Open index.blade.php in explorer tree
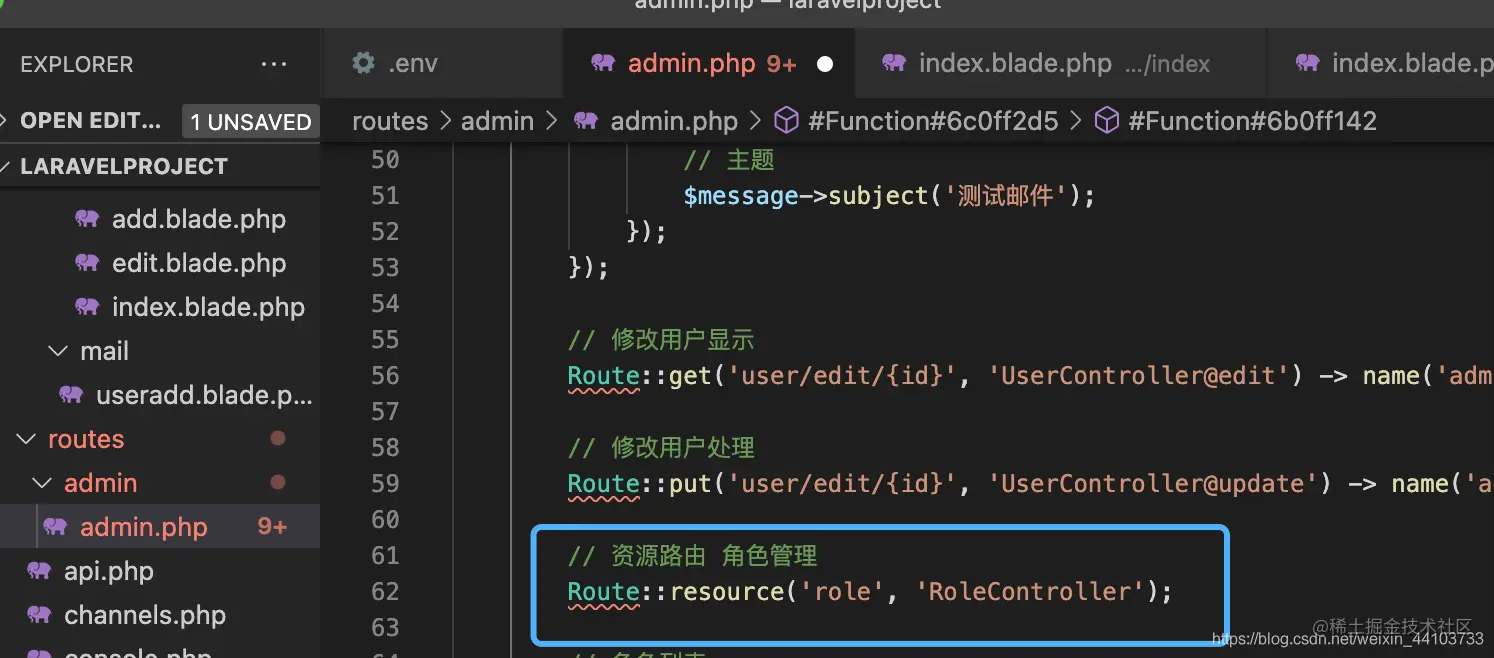 click(208, 307)
